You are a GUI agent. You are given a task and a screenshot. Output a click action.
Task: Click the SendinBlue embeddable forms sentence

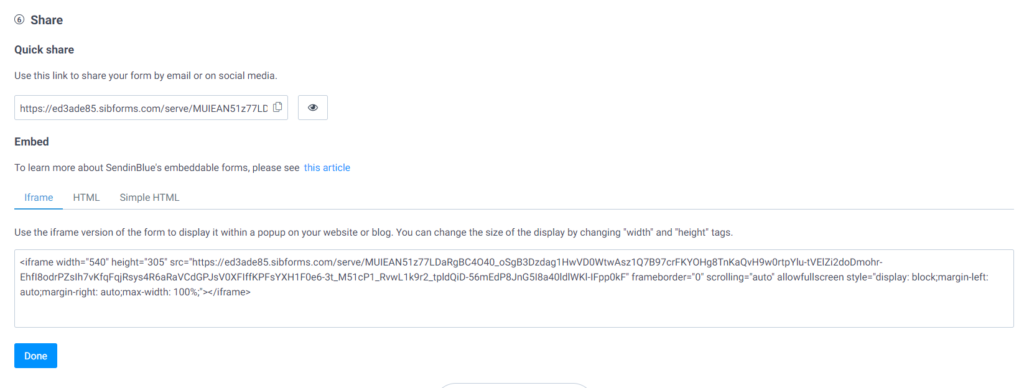(x=157, y=168)
